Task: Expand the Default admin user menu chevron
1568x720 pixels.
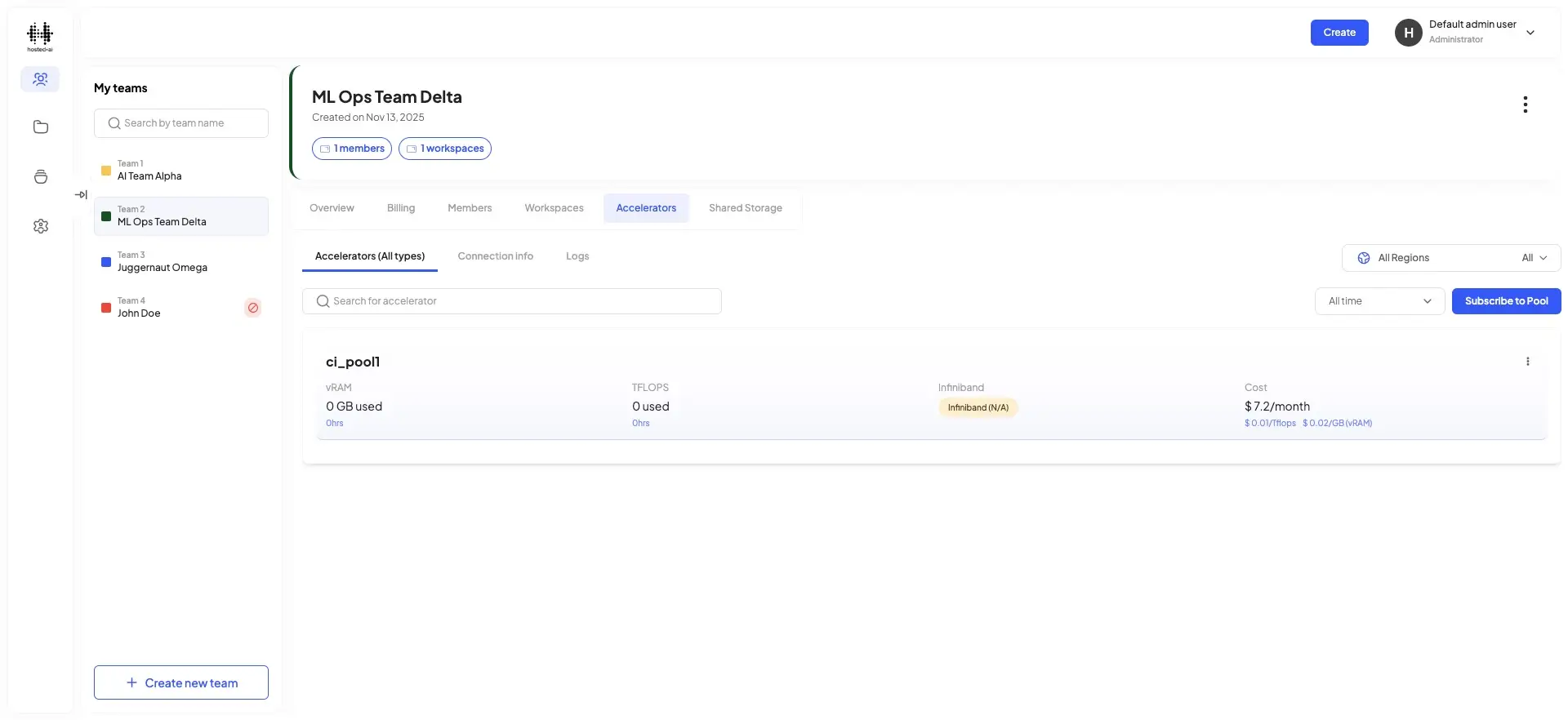Action: [1530, 33]
